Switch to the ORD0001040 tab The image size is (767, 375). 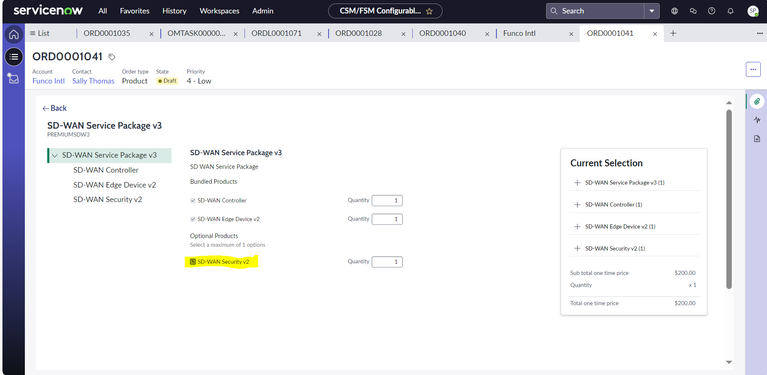point(443,33)
